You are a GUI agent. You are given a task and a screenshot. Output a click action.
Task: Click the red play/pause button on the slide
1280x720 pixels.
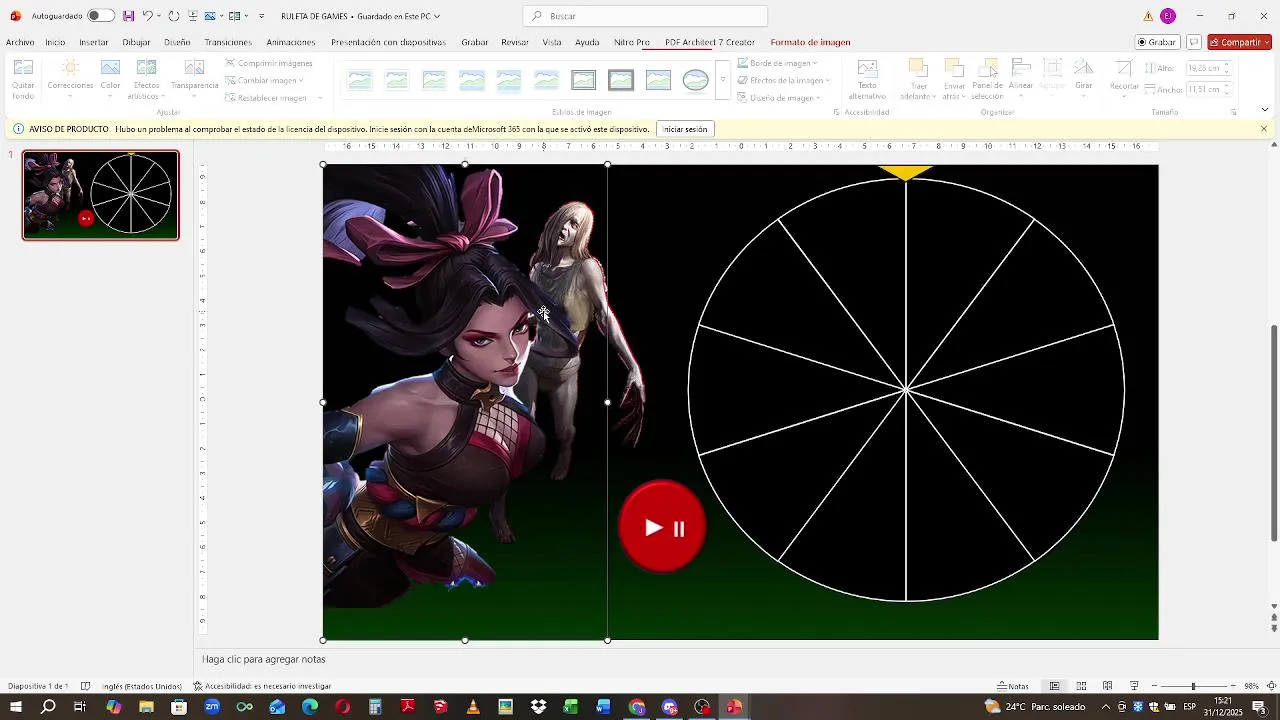tap(662, 527)
